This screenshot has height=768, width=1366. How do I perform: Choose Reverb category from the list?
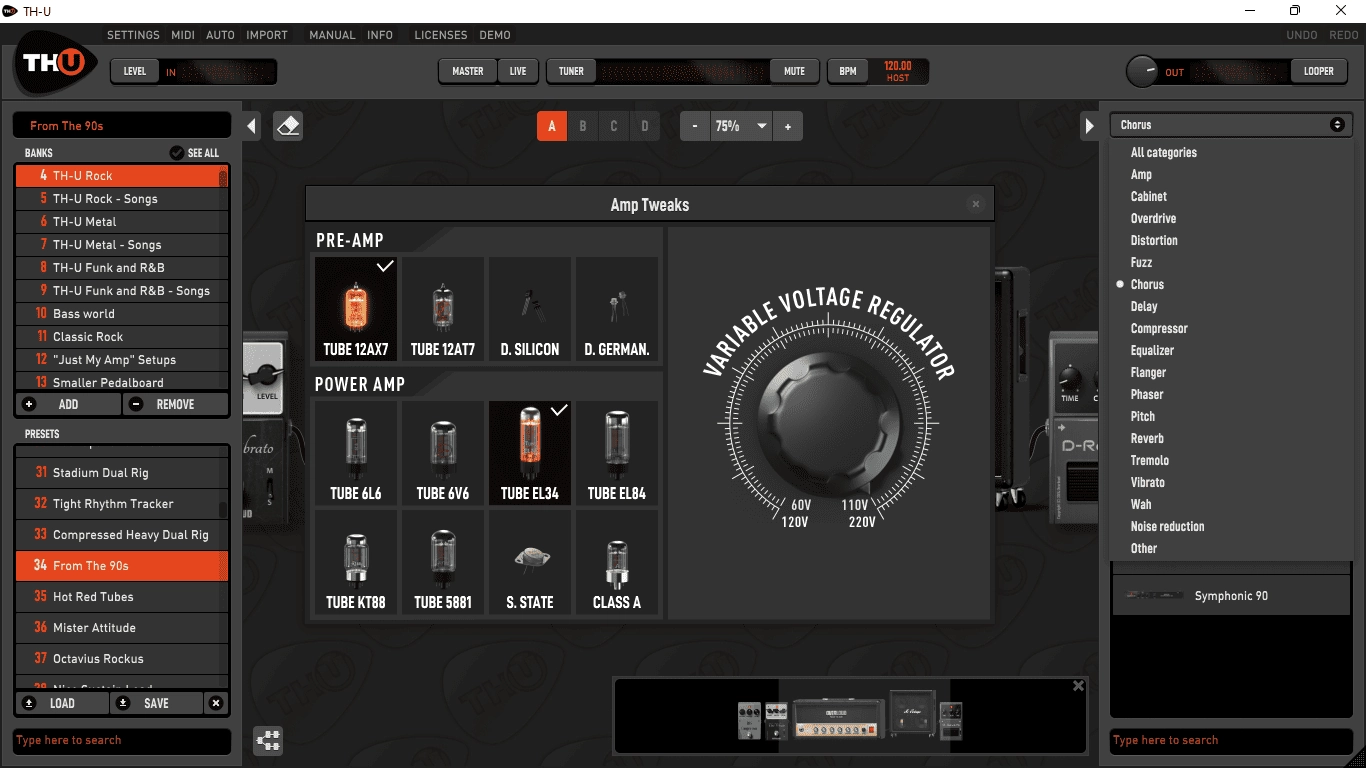point(1147,439)
